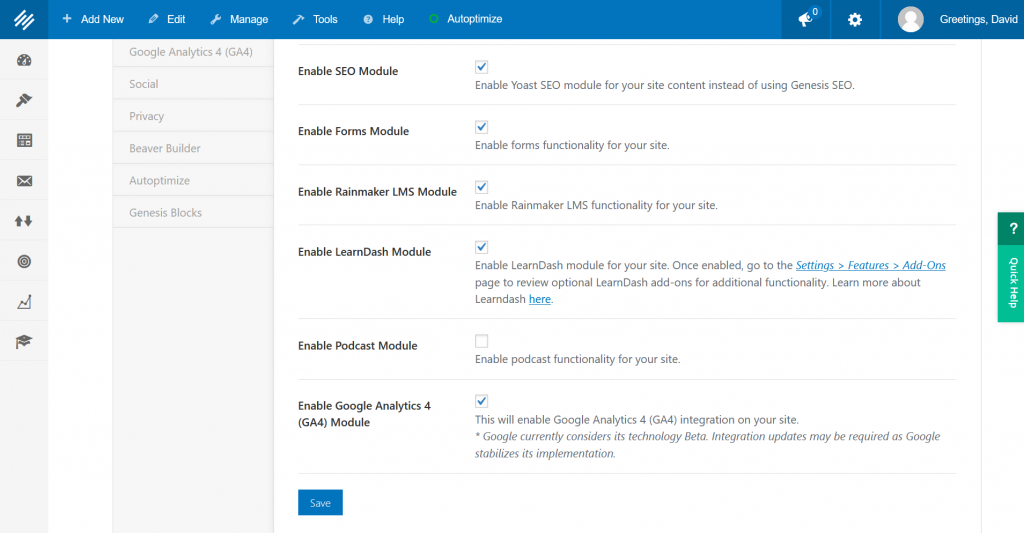Image resolution: width=1024 pixels, height=533 pixels.
Task: Open the Tools menu
Action: [x=315, y=19]
